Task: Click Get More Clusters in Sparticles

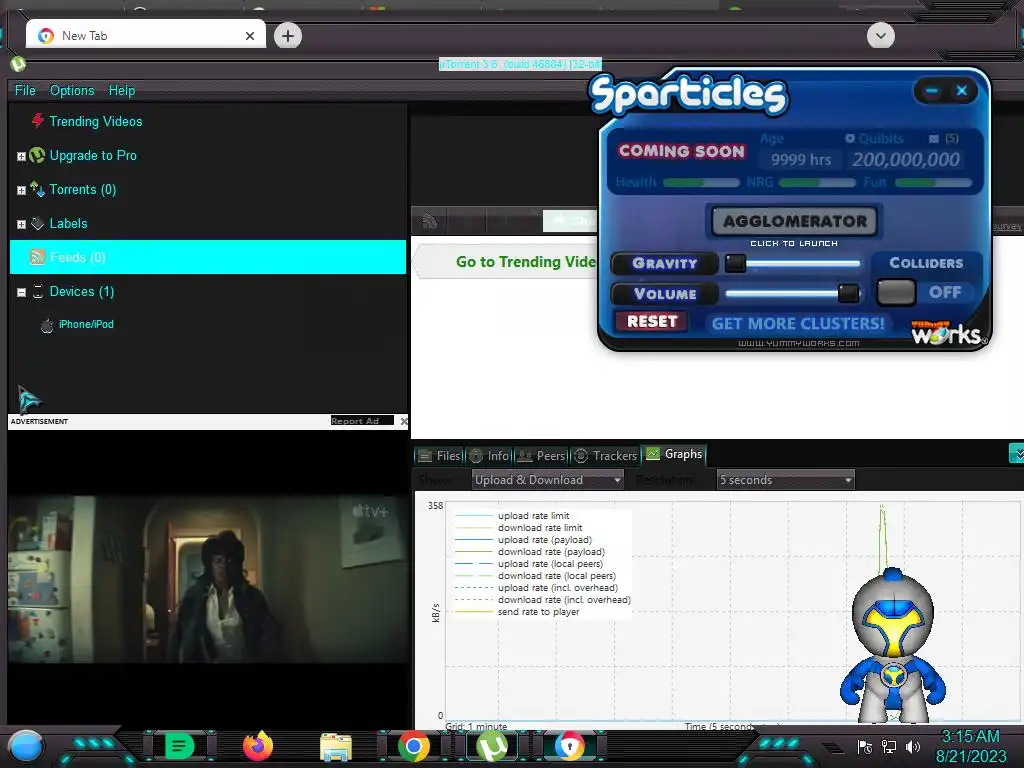Action: (x=797, y=323)
